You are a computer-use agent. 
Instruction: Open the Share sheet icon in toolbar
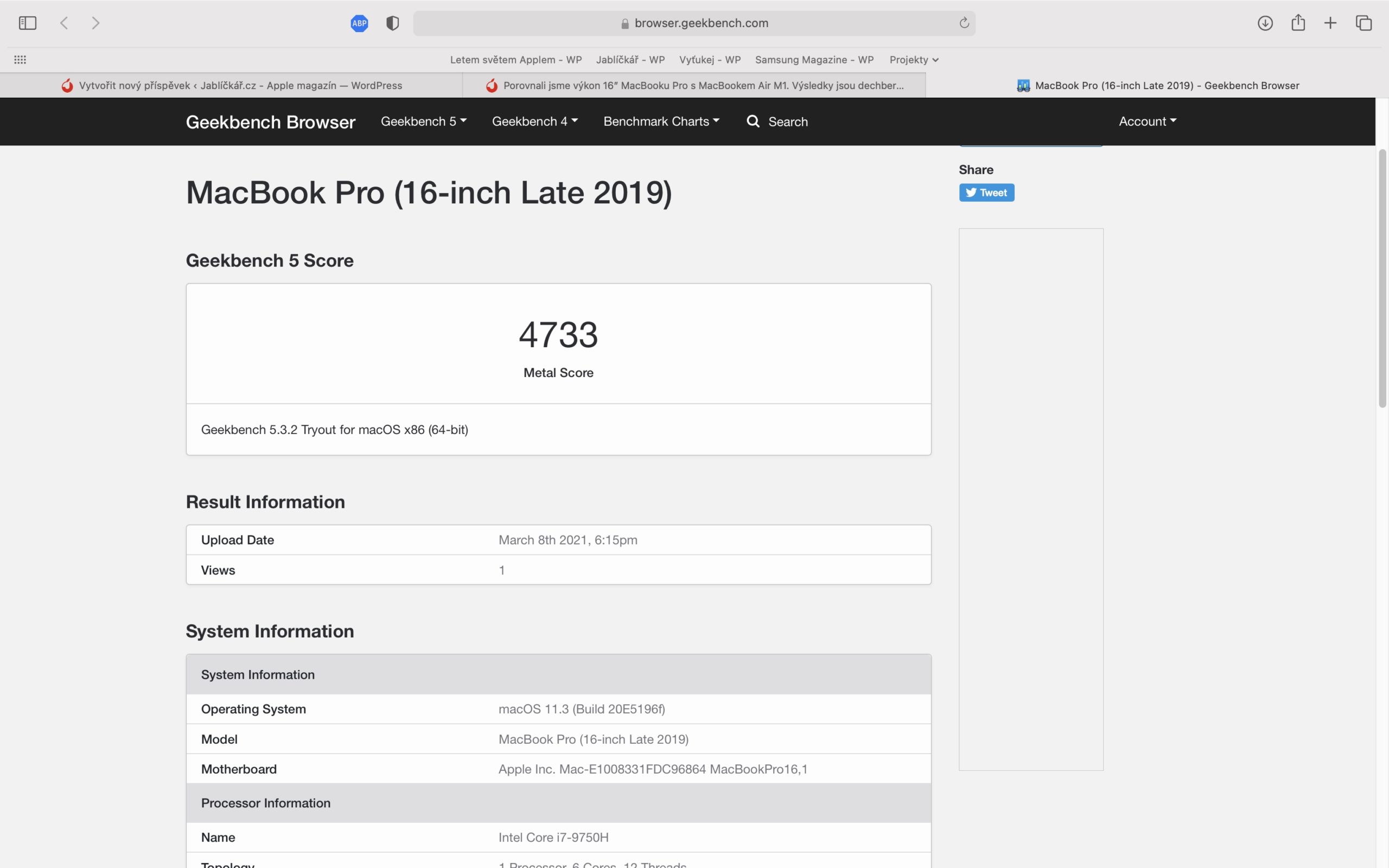coord(1298,22)
